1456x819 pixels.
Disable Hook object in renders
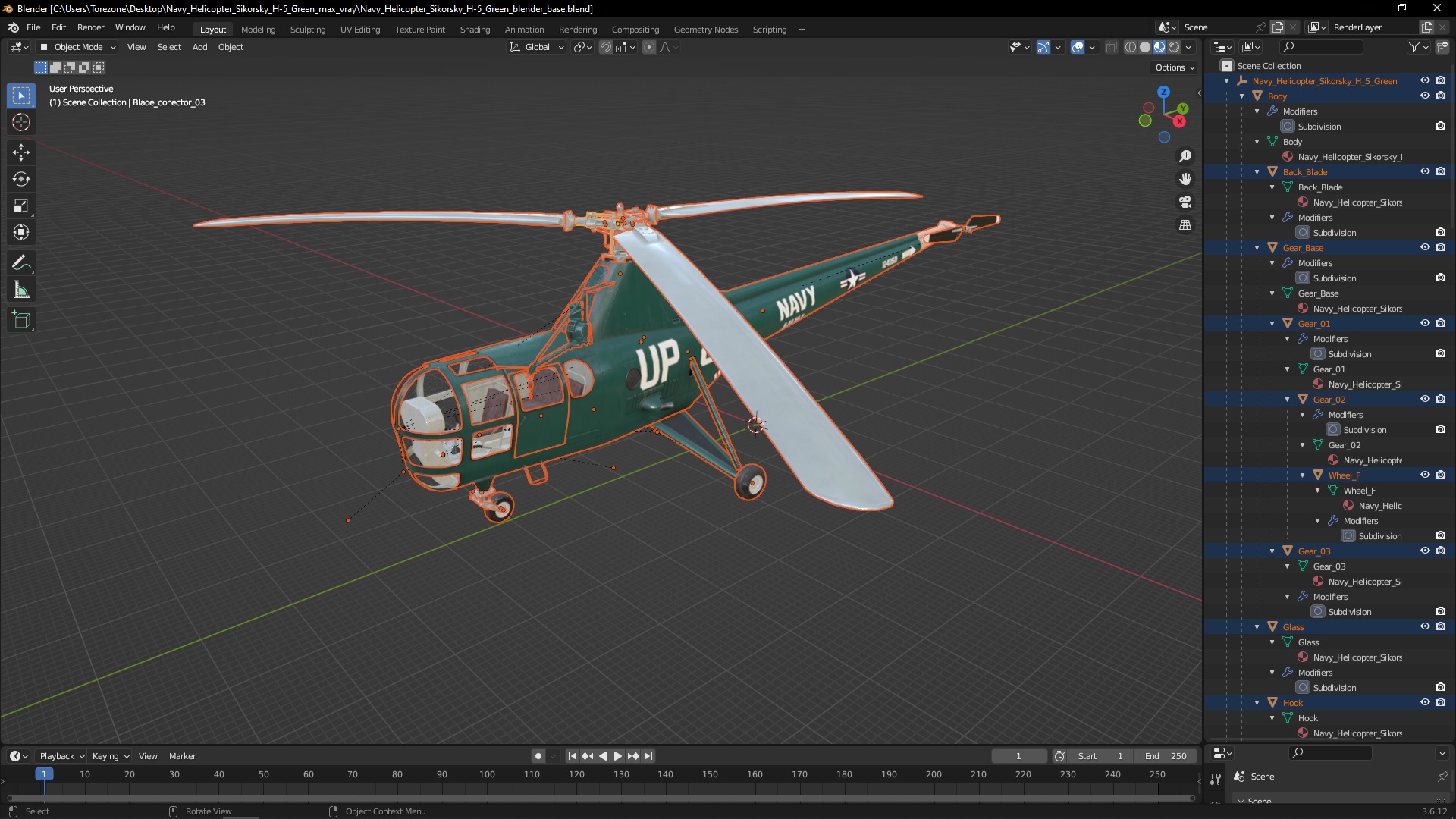pyautogui.click(x=1440, y=703)
